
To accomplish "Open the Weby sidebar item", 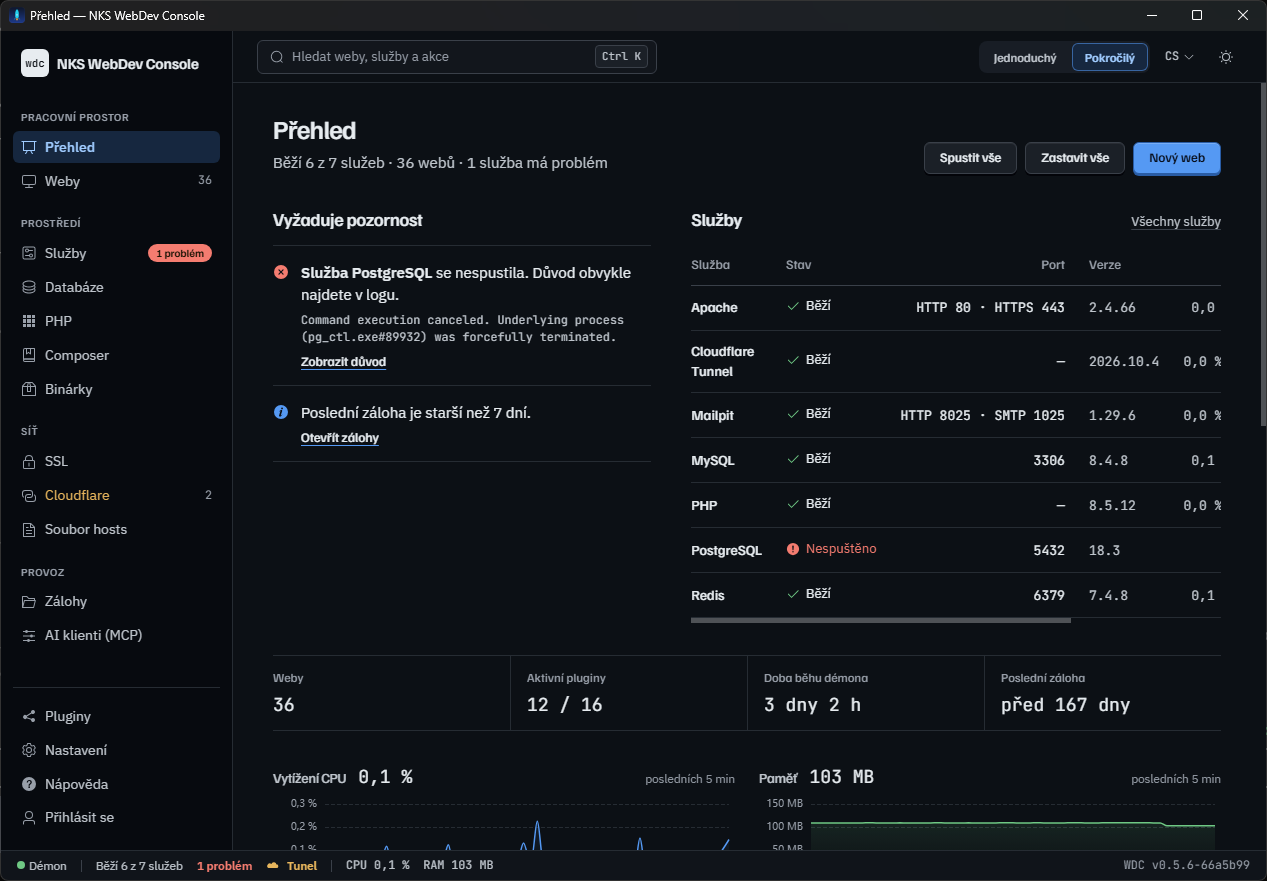I will coord(116,181).
